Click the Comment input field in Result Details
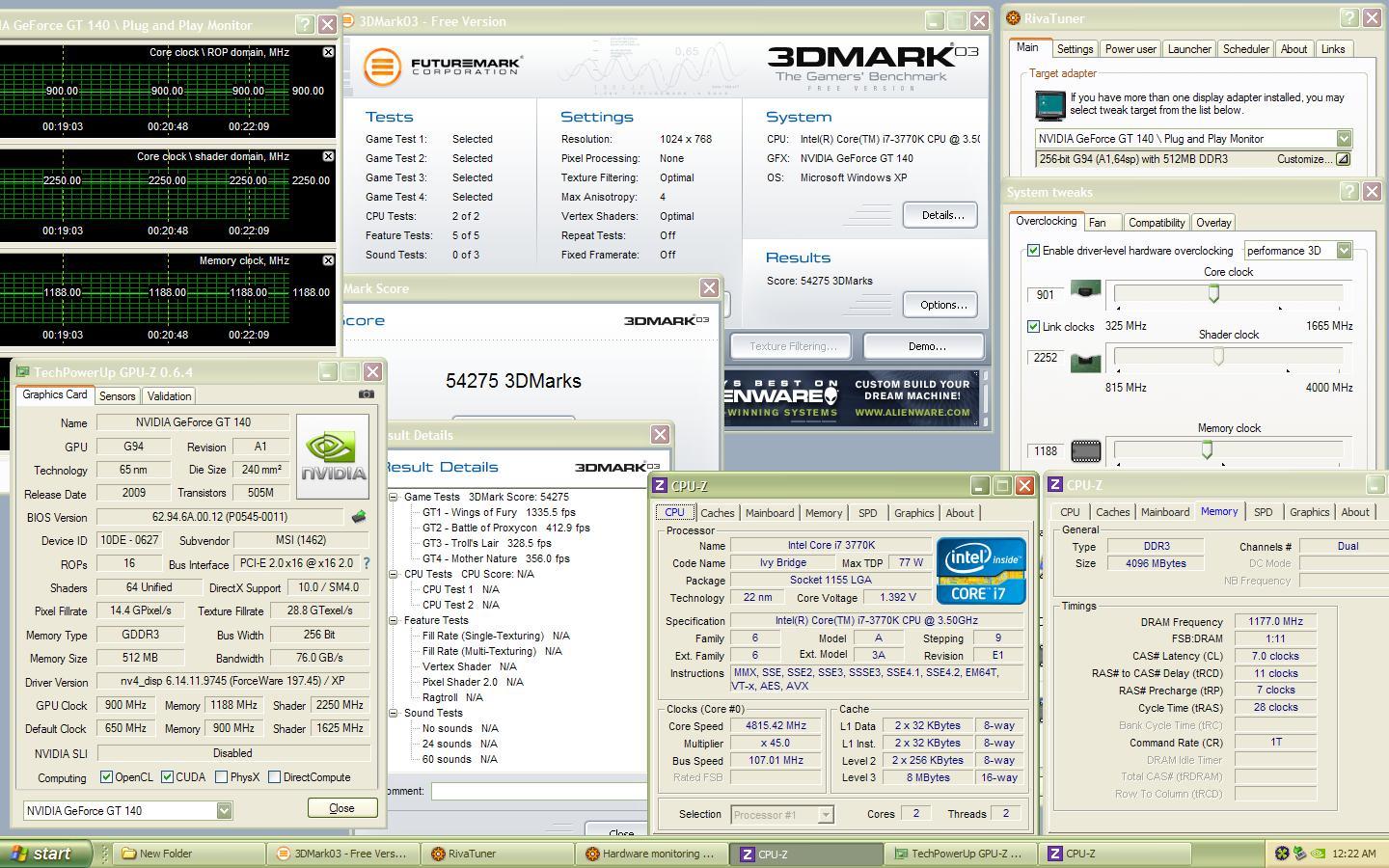The image size is (1389, 868). 540,791
